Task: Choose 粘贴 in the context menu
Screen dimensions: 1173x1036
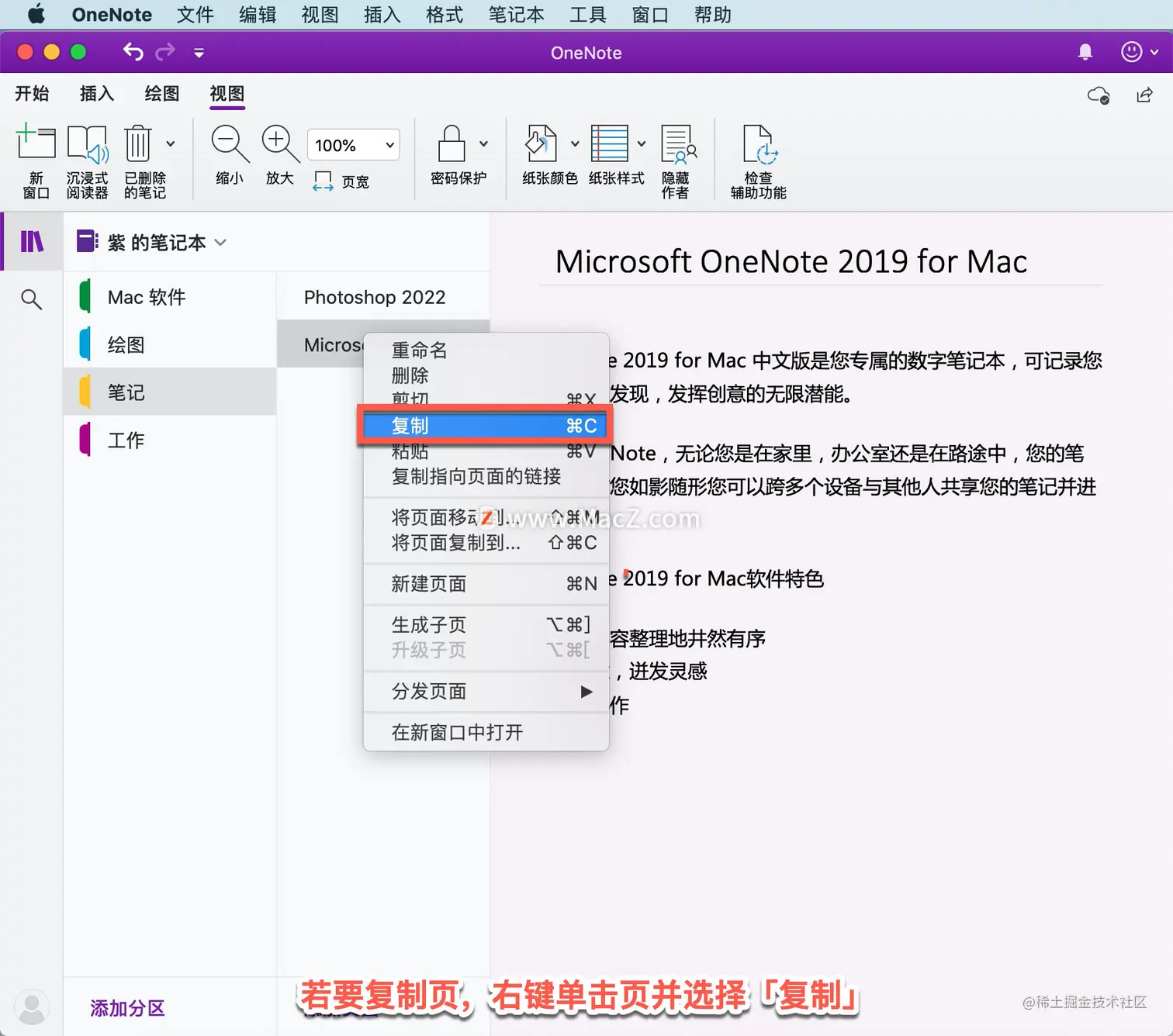Action: click(486, 451)
